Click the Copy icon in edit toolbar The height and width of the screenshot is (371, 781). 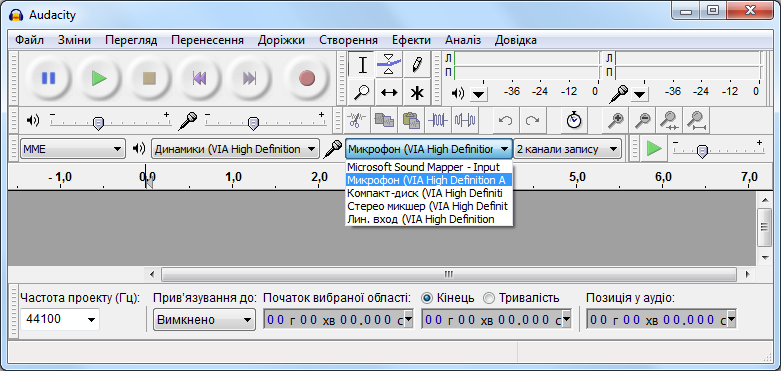tap(384, 120)
